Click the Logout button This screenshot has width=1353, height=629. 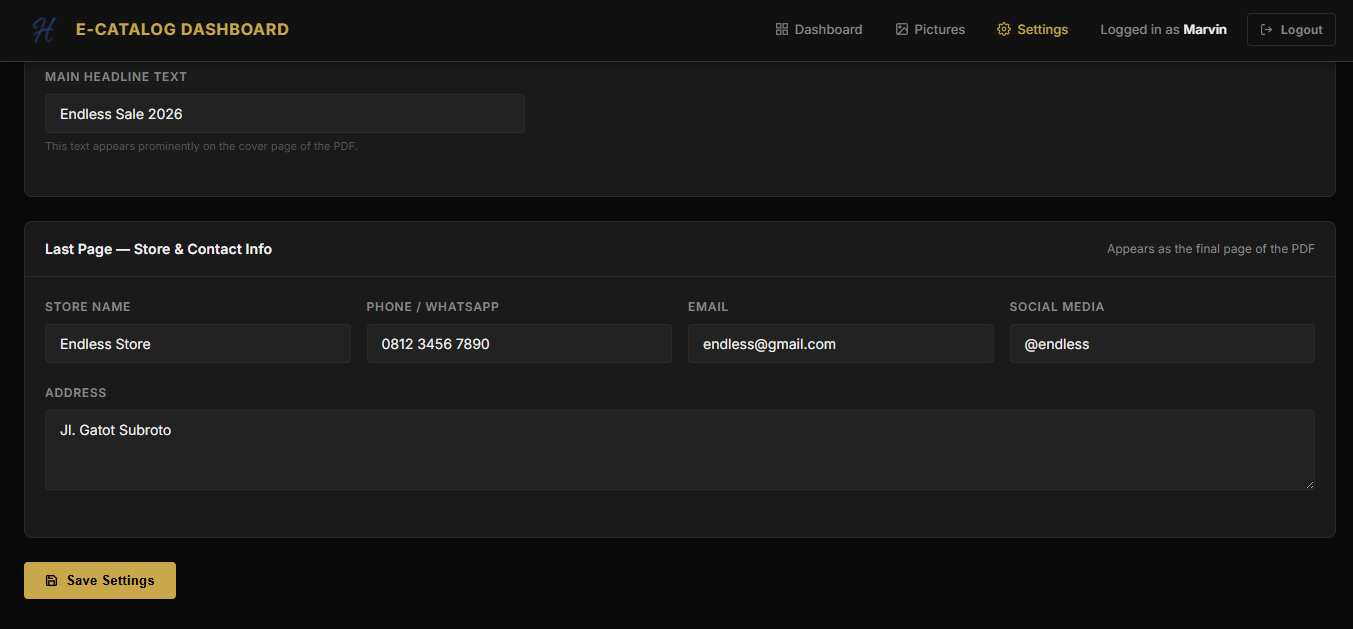pyautogui.click(x=1291, y=30)
